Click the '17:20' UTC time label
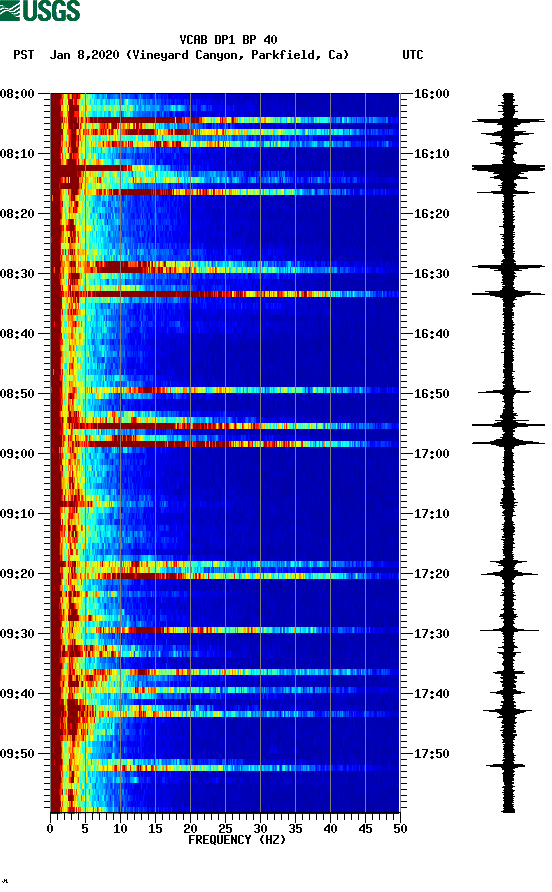This screenshot has width=552, height=892. point(431,574)
